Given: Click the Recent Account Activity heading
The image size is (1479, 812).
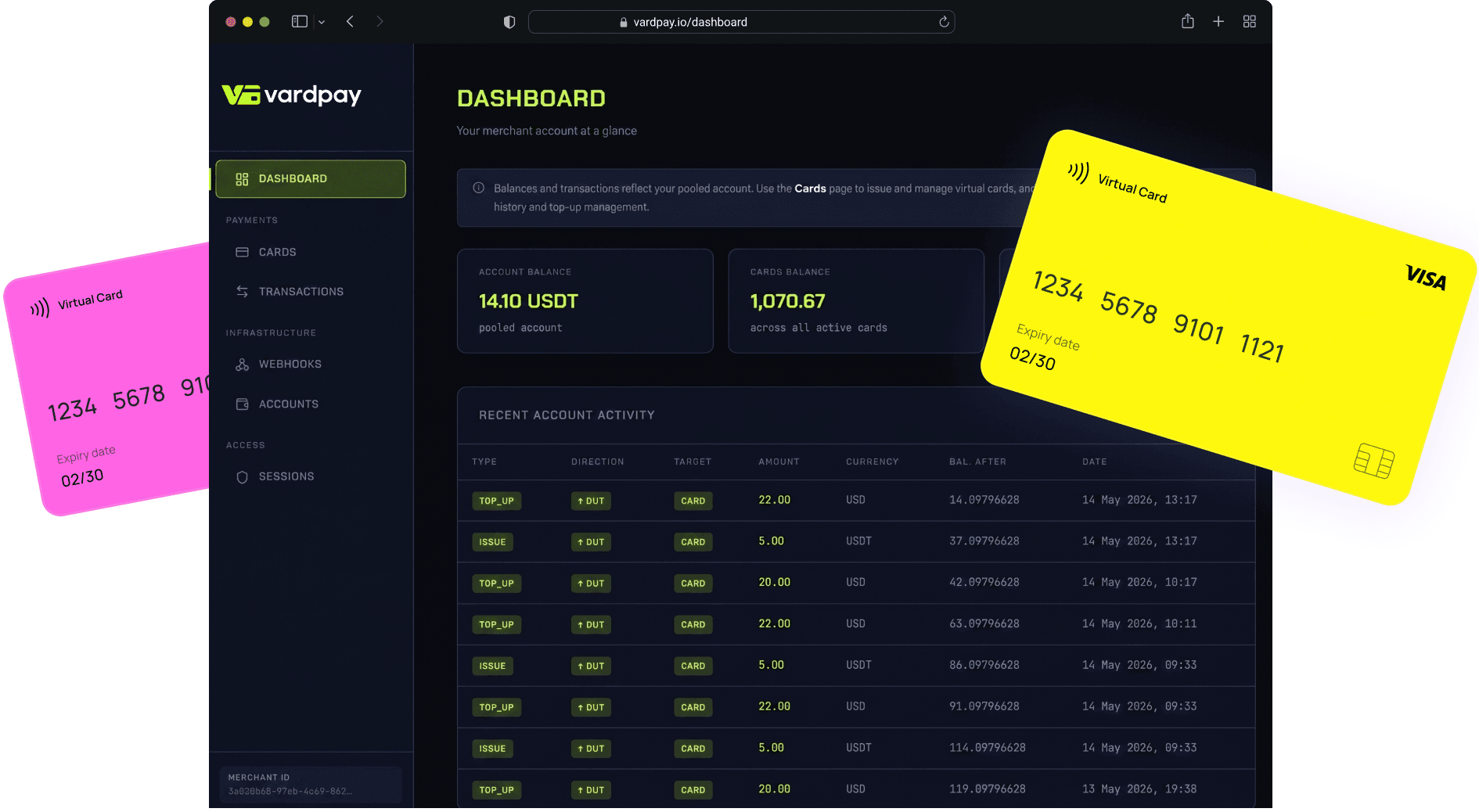Looking at the screenshot, I should (x=567, y=415).
